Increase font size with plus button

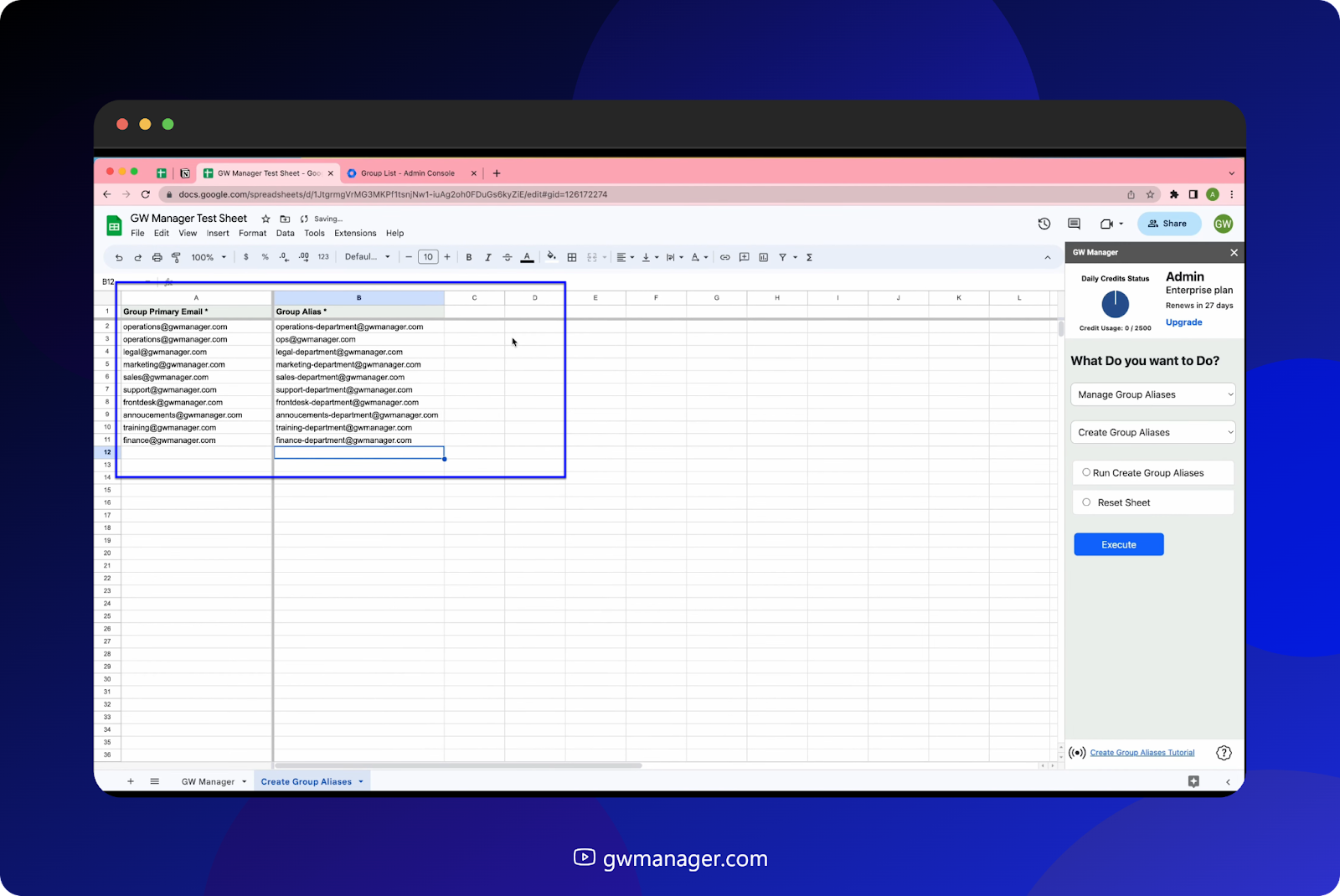click(447, 257)
